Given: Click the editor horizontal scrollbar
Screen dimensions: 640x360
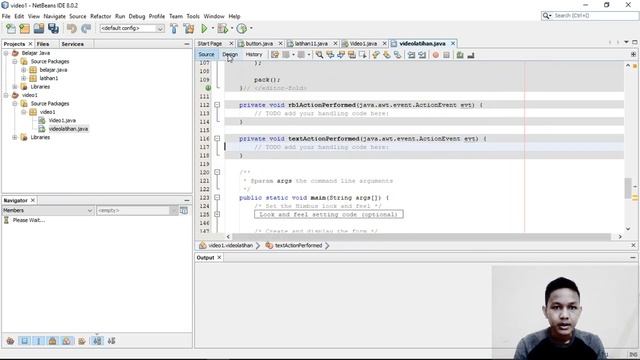Looking at the screenshot, I should pos(421,237).
